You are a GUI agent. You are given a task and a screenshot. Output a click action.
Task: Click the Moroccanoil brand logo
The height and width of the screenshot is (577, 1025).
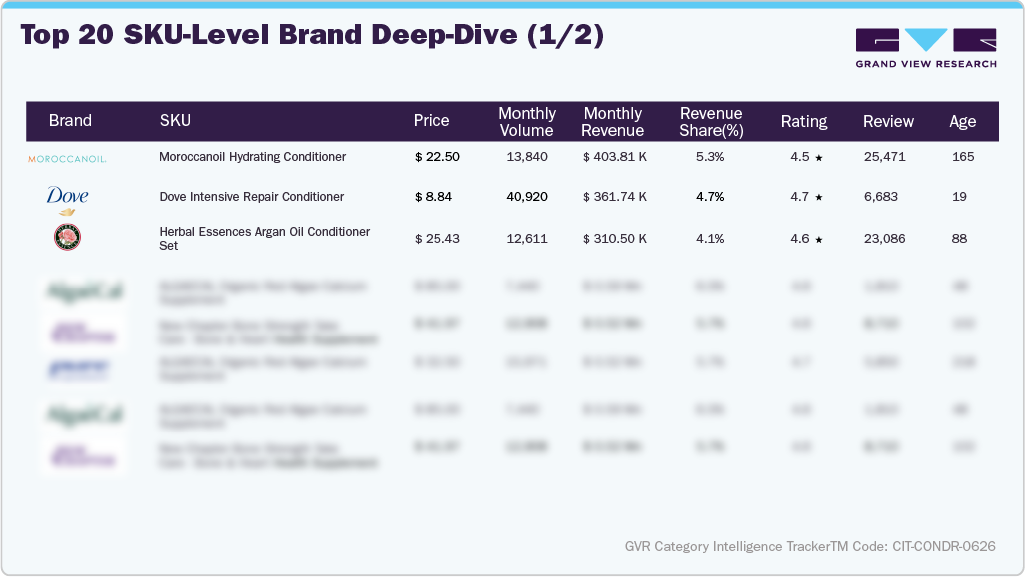click(67, 159)
